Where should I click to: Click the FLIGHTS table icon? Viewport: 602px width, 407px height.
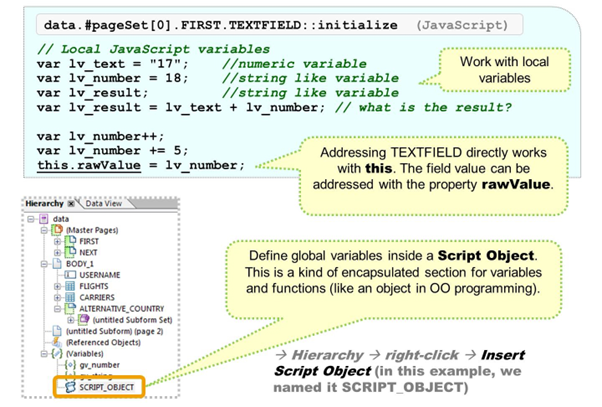coord(70,285)
